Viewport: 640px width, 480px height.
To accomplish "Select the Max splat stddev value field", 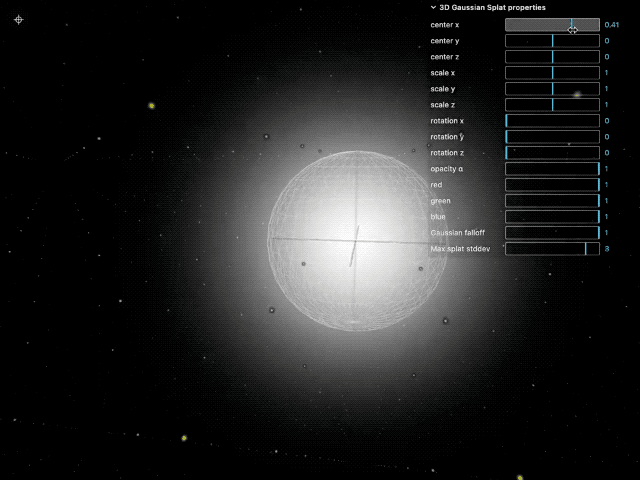I will coord(608,249).
